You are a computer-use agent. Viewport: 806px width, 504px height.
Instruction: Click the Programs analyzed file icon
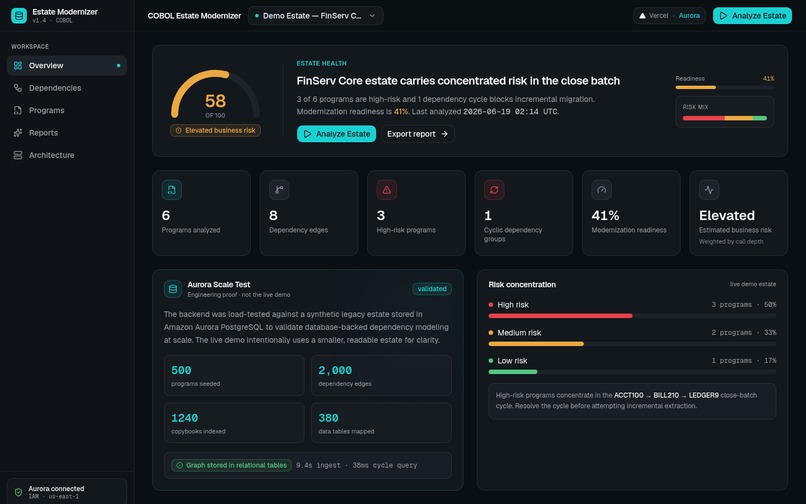[172, 190]
